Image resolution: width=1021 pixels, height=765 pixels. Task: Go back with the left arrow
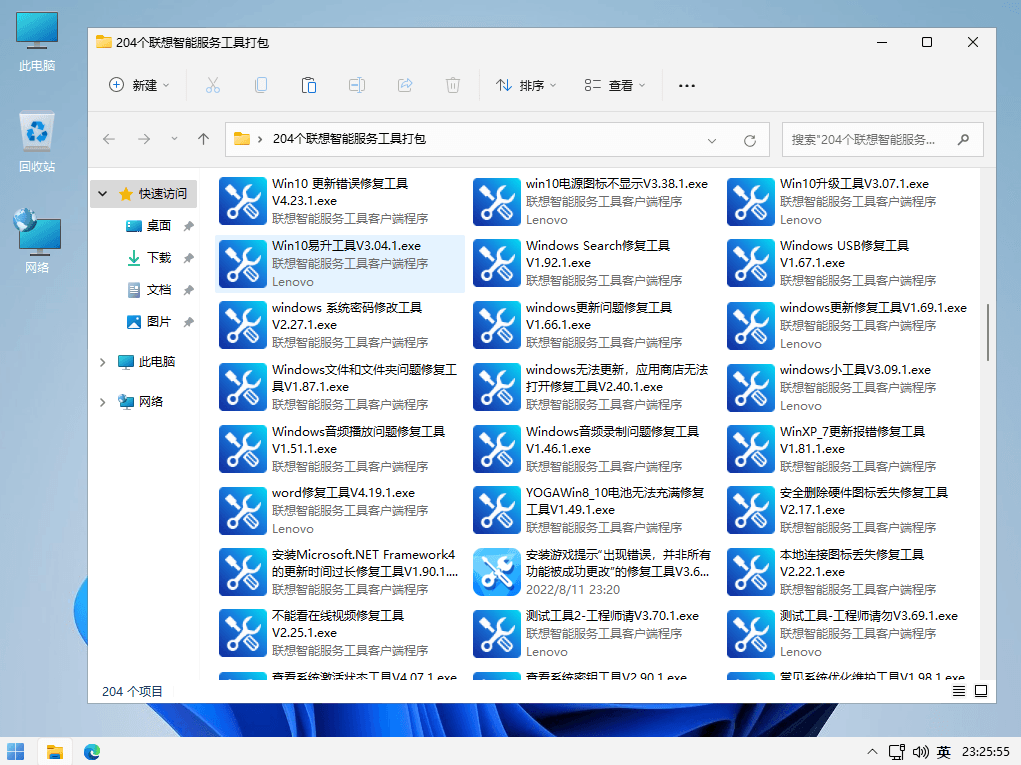109,139
